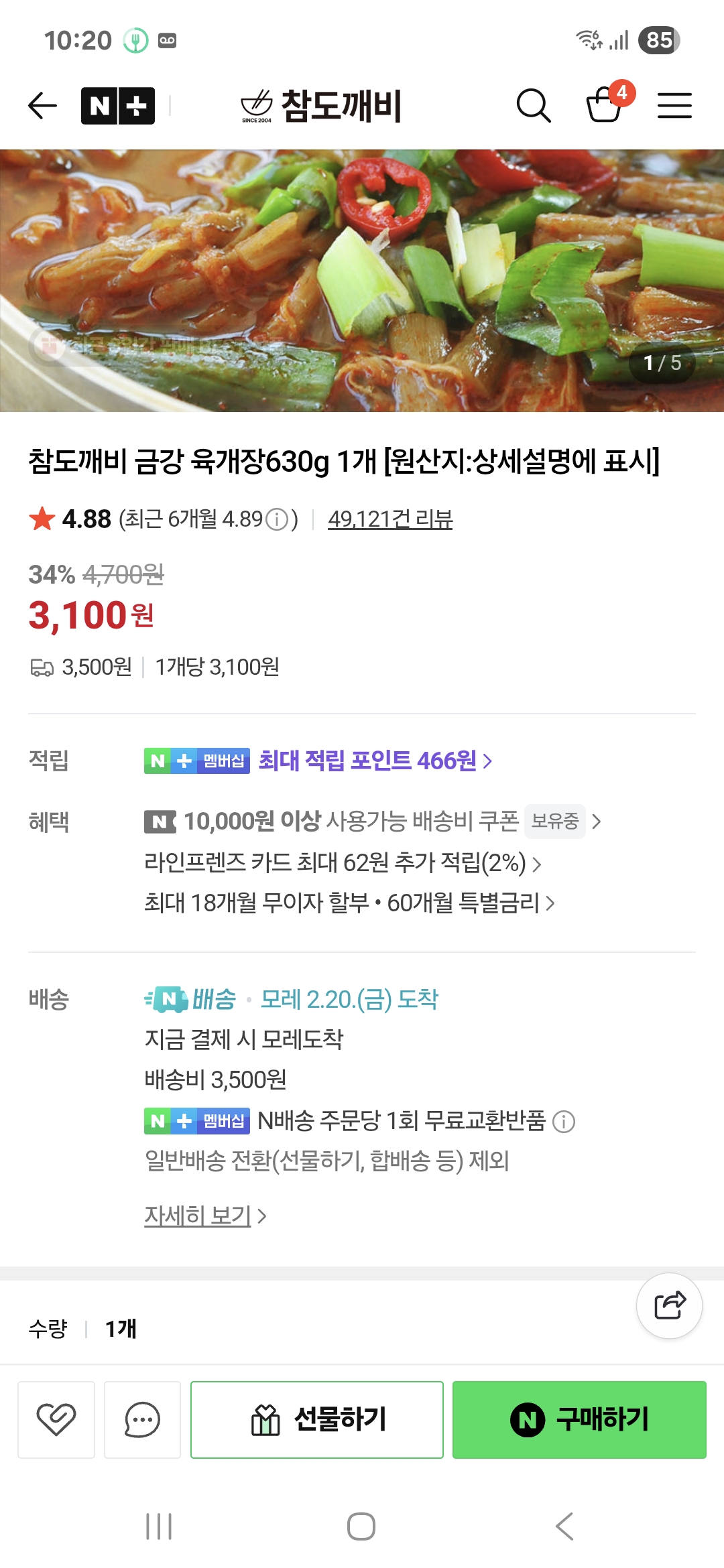Expand 최대 적립 포인트 466원 details
Image resolution: width=724 pixels, height=1568 pixels.
375,761
